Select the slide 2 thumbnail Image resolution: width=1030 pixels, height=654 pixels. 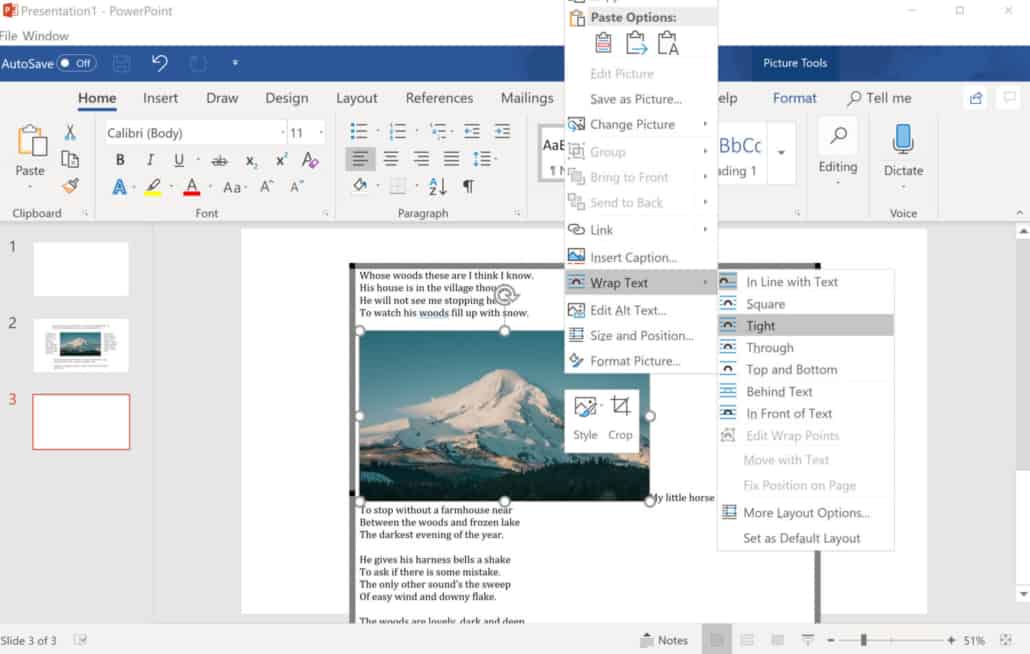point(81,344)
